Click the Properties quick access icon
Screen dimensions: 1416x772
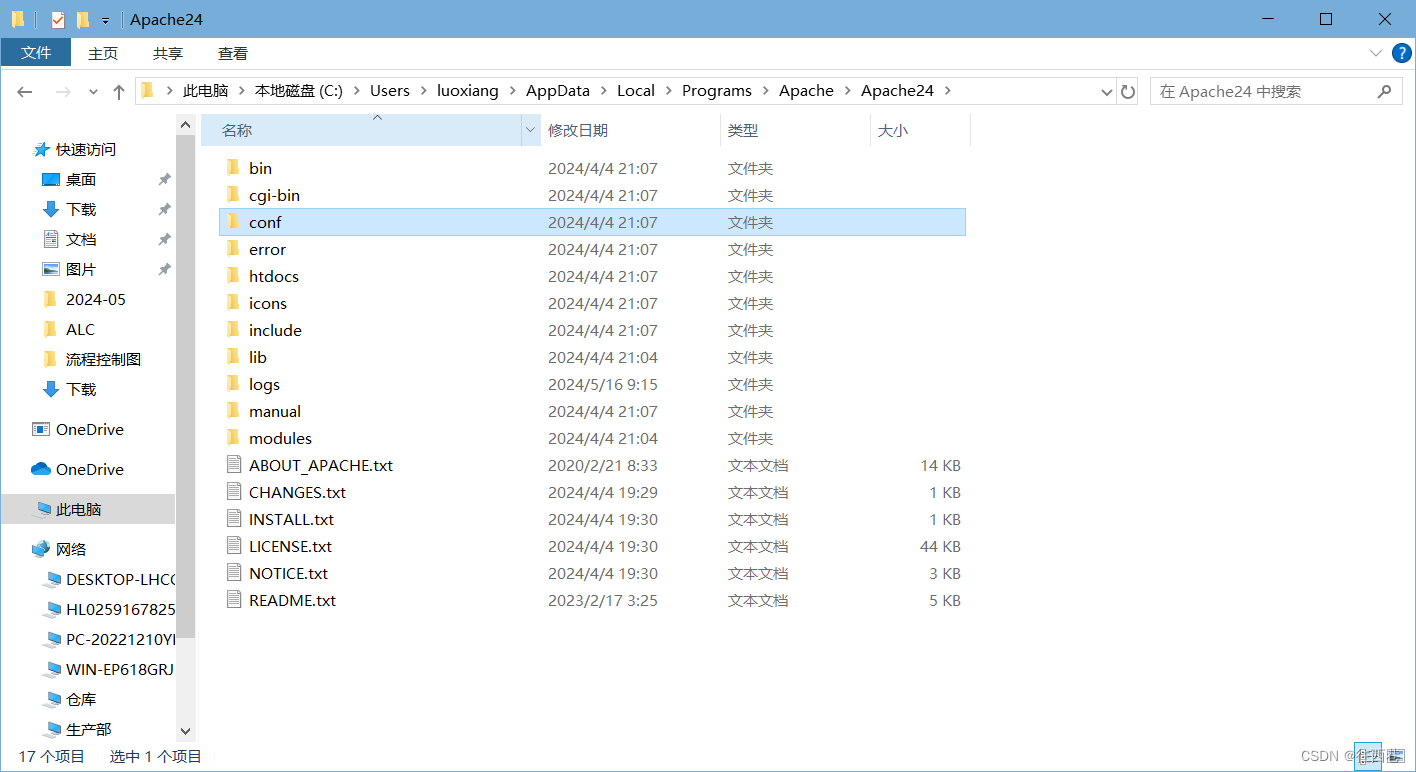point(58,19)
